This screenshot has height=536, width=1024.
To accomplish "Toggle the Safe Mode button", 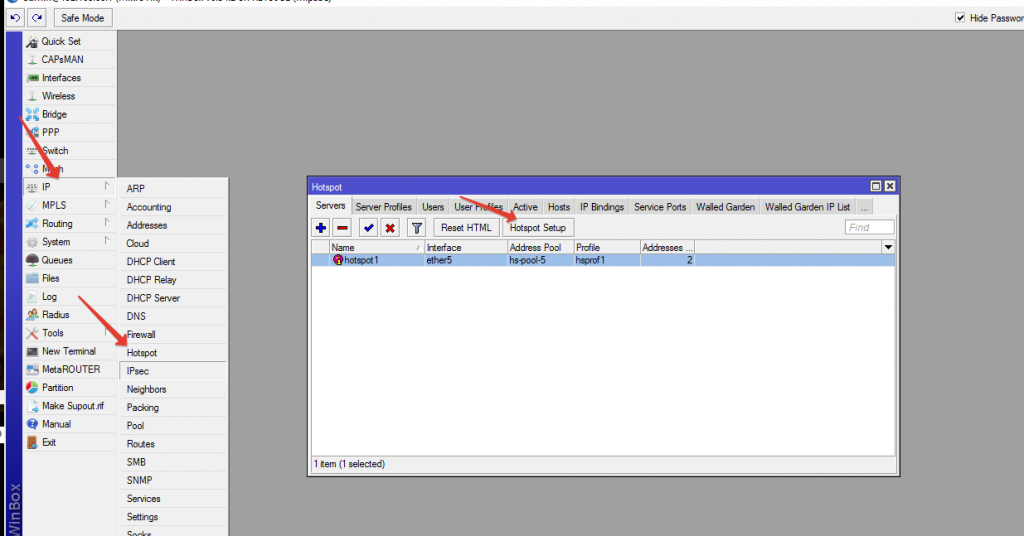I will (x=82, y=18).
